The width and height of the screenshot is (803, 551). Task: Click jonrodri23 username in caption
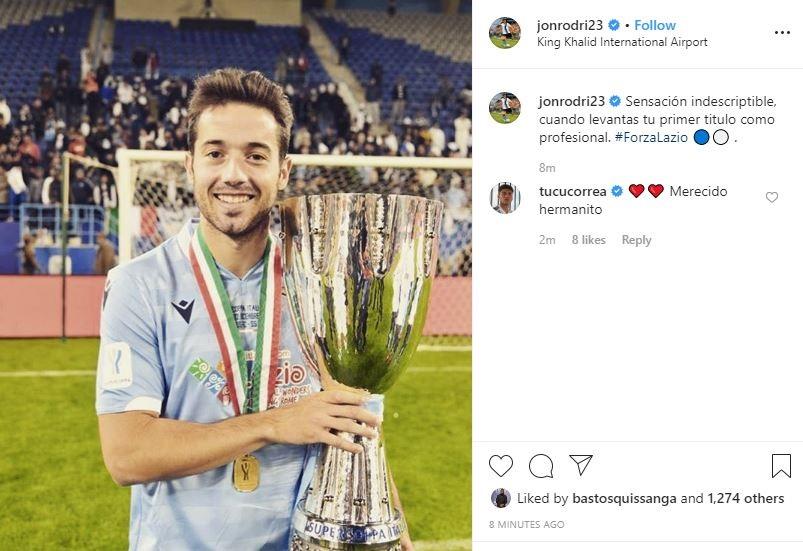(x=572, y=101)
